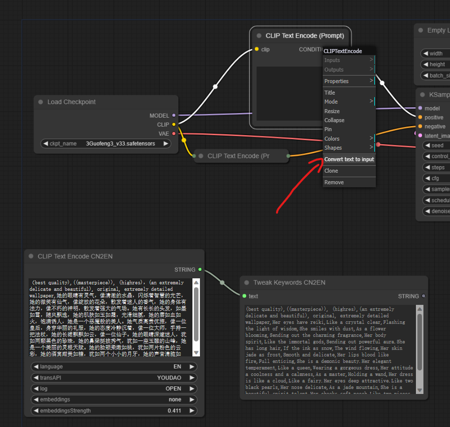Collapse the Empty Latent node via its dot
Screen dimensions: 450x427
pos(421,30)
